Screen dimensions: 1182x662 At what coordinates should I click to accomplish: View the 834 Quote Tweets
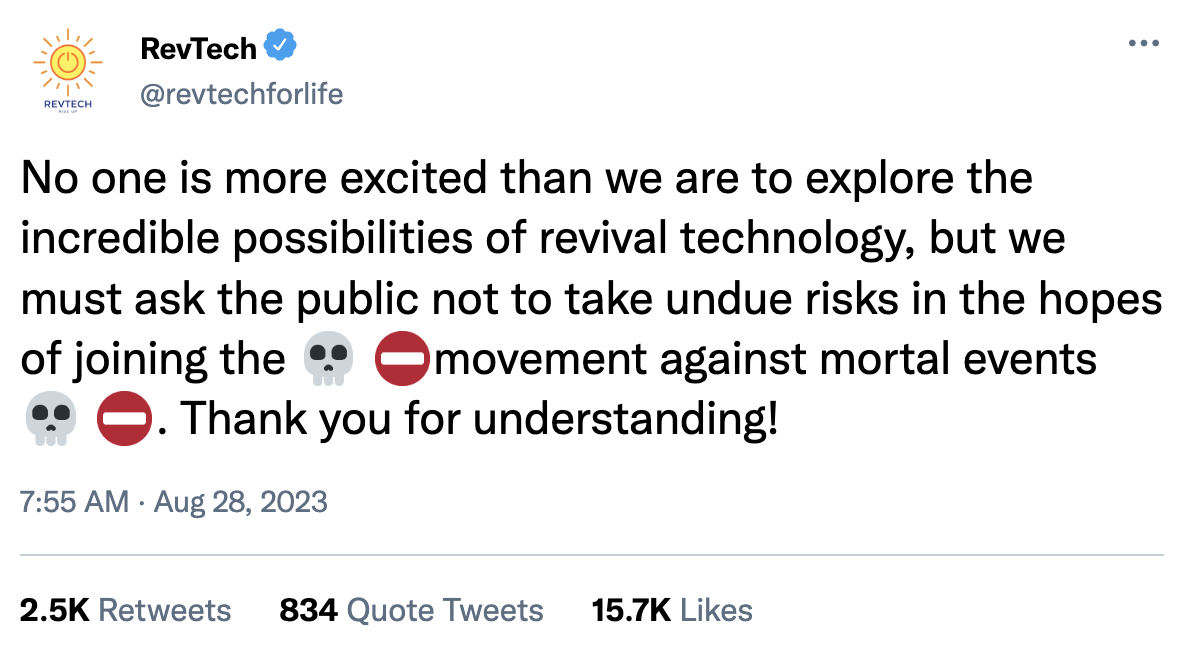(411, 610)
